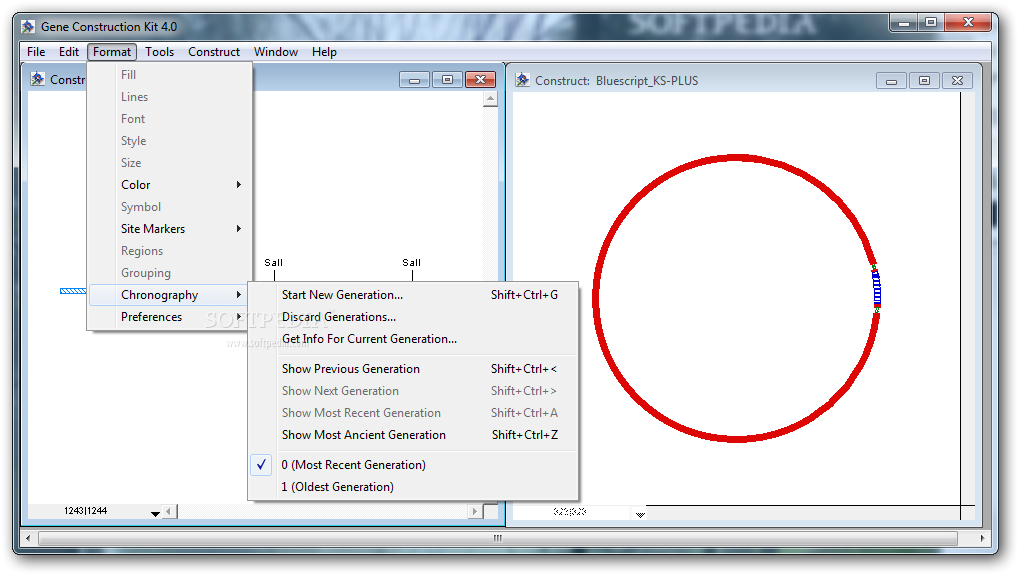
Task: Open the Edit menu
Action: click(x=69, y=52)
